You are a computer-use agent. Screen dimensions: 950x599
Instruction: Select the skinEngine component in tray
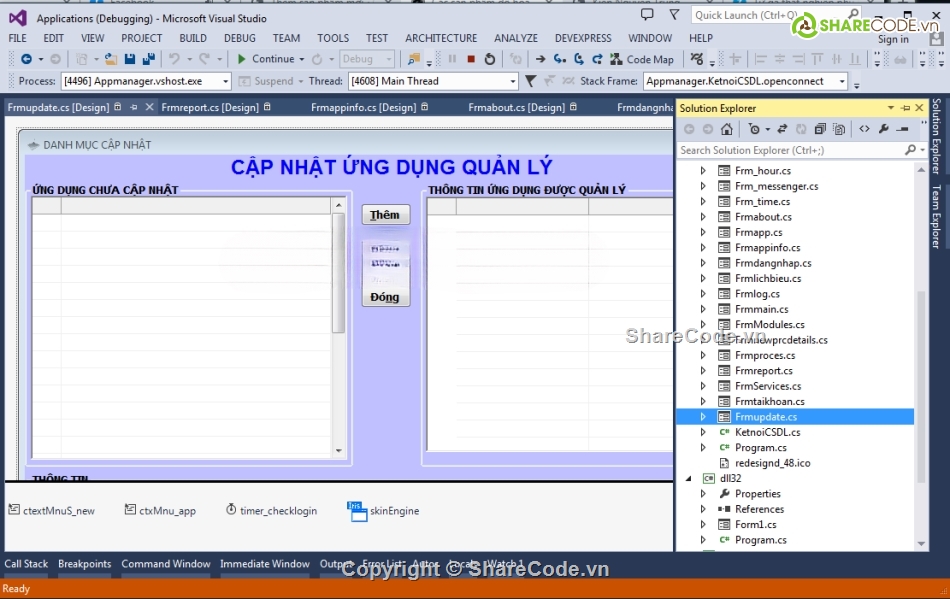[383, 511]
